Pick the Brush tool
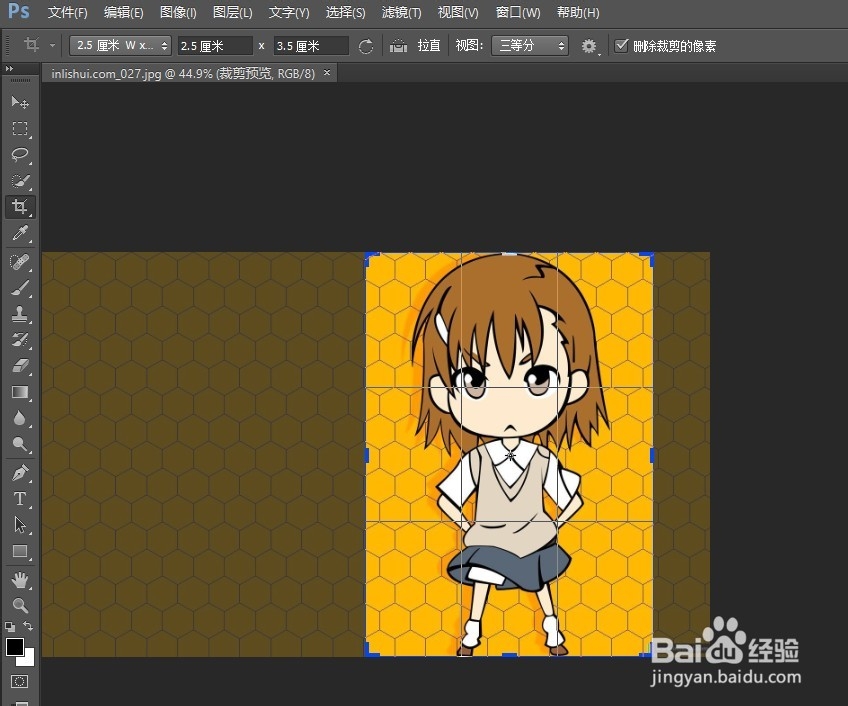This screenshot has height=706, width=848. click(x=19, y=286)
